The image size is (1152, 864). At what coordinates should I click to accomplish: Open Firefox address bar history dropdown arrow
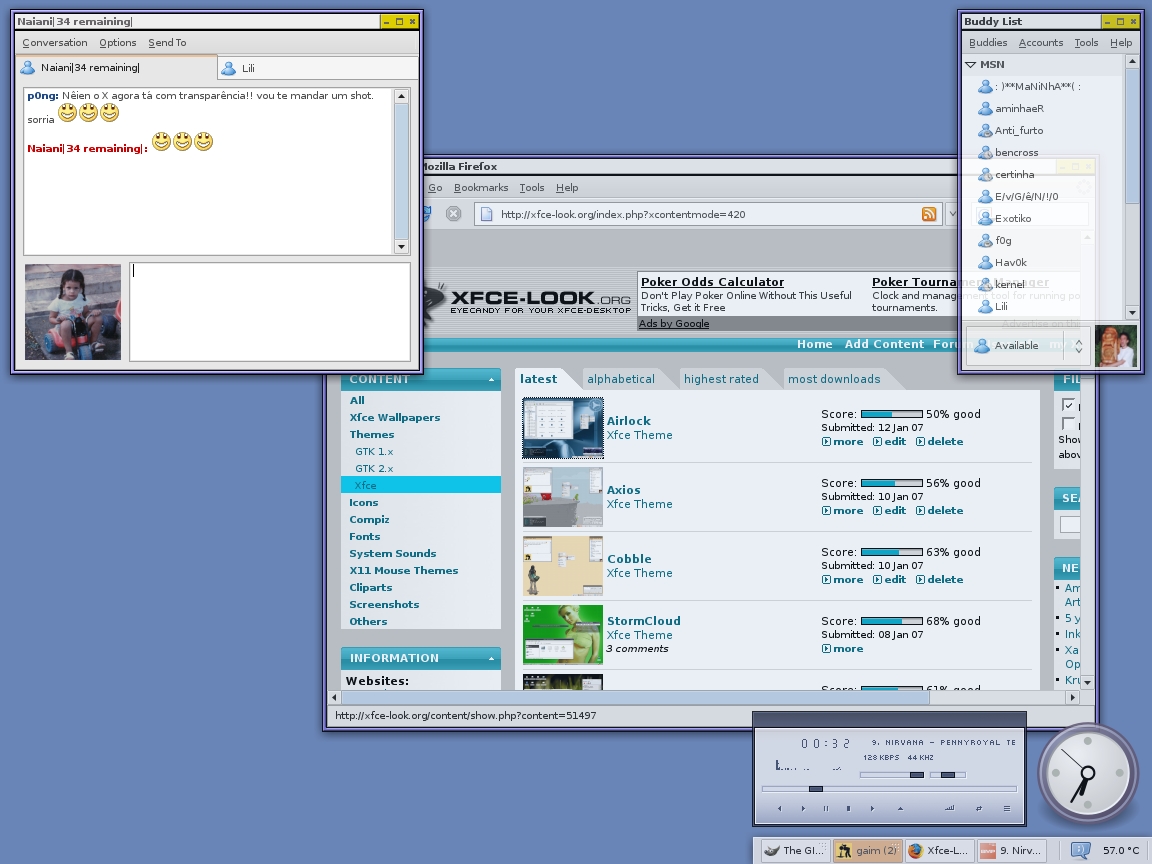point(952,214)
